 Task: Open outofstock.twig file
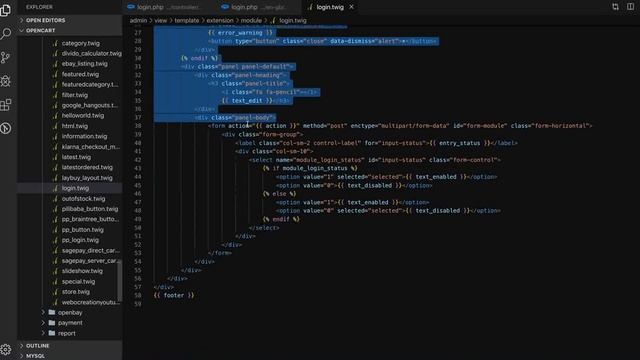(x=83, y=199)
